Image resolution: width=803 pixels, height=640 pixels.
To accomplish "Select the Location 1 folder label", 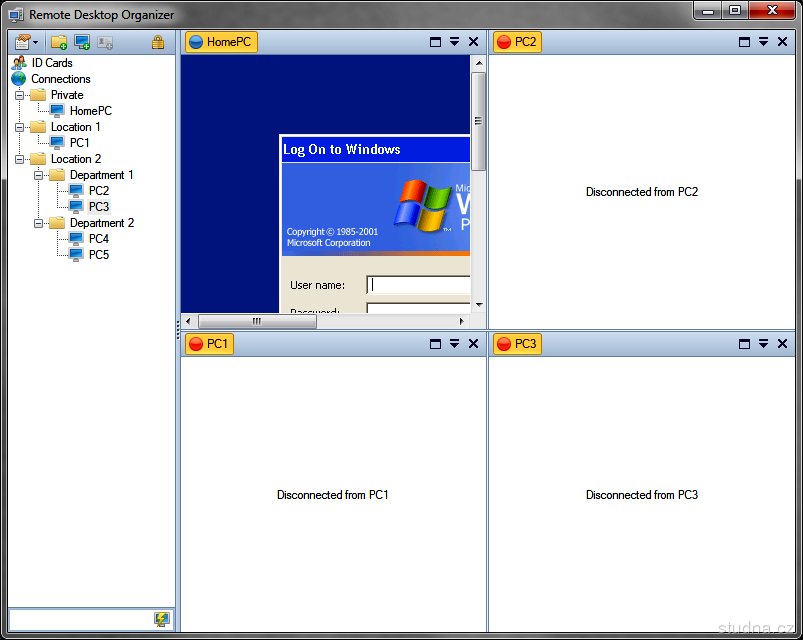I will pos(75,127).
